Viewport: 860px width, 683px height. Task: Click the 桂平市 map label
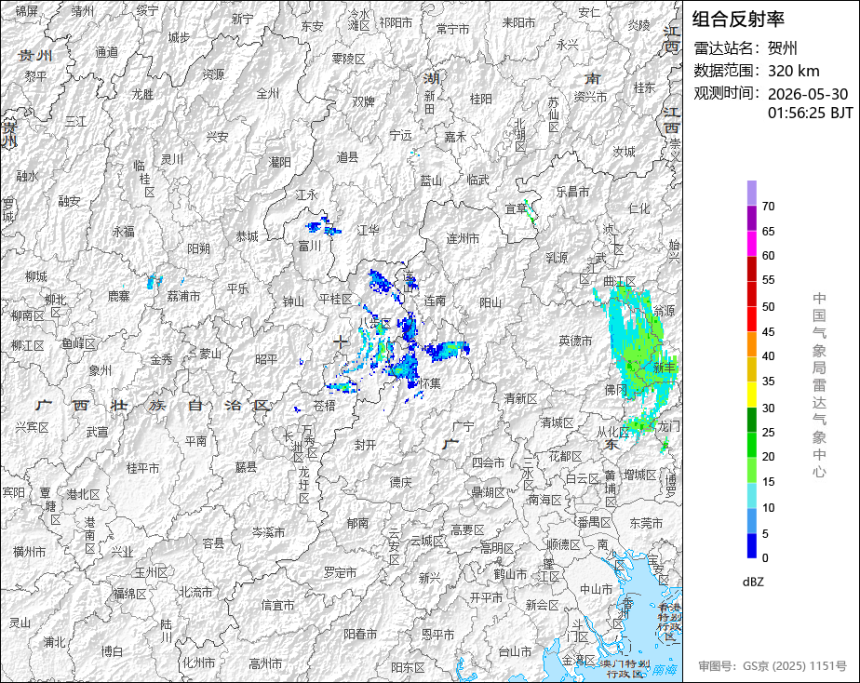point(143,468)
